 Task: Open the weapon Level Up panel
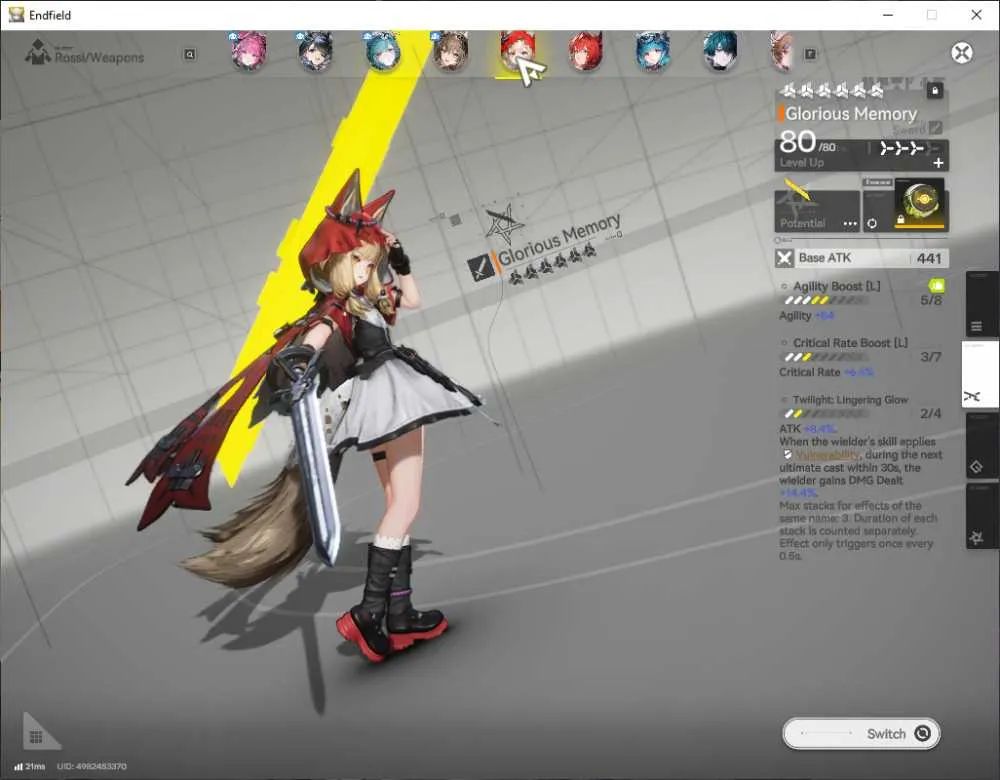pos(861,155)
